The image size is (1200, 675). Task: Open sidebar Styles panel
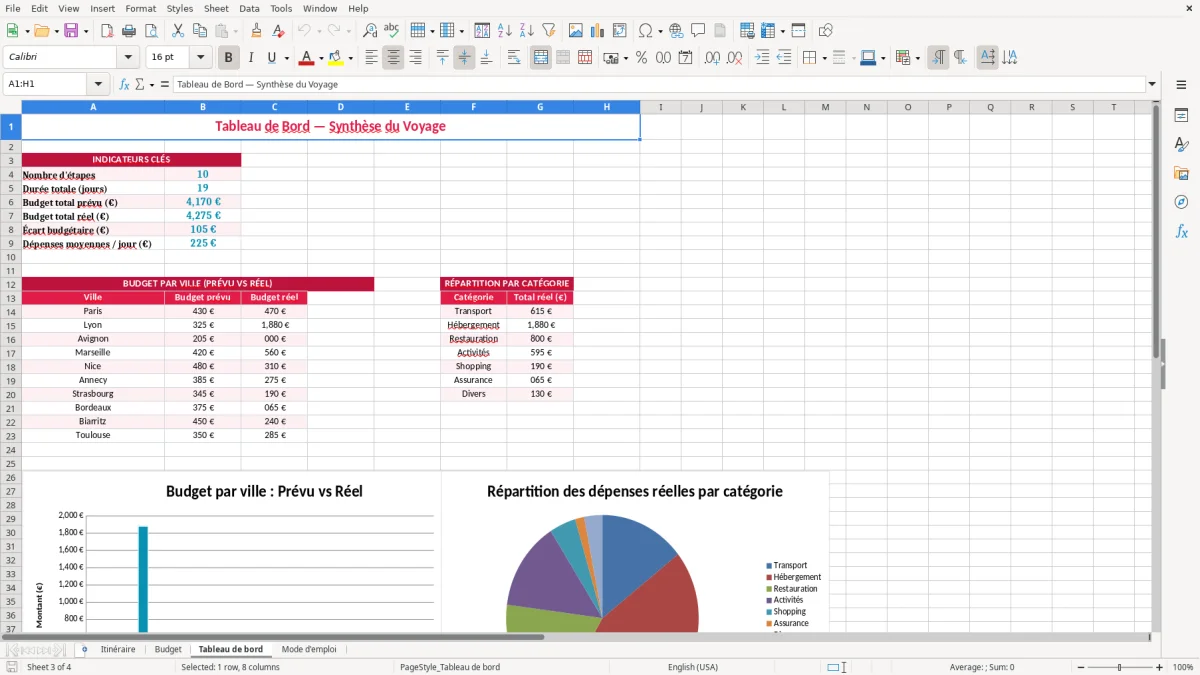pos(1181,144)
